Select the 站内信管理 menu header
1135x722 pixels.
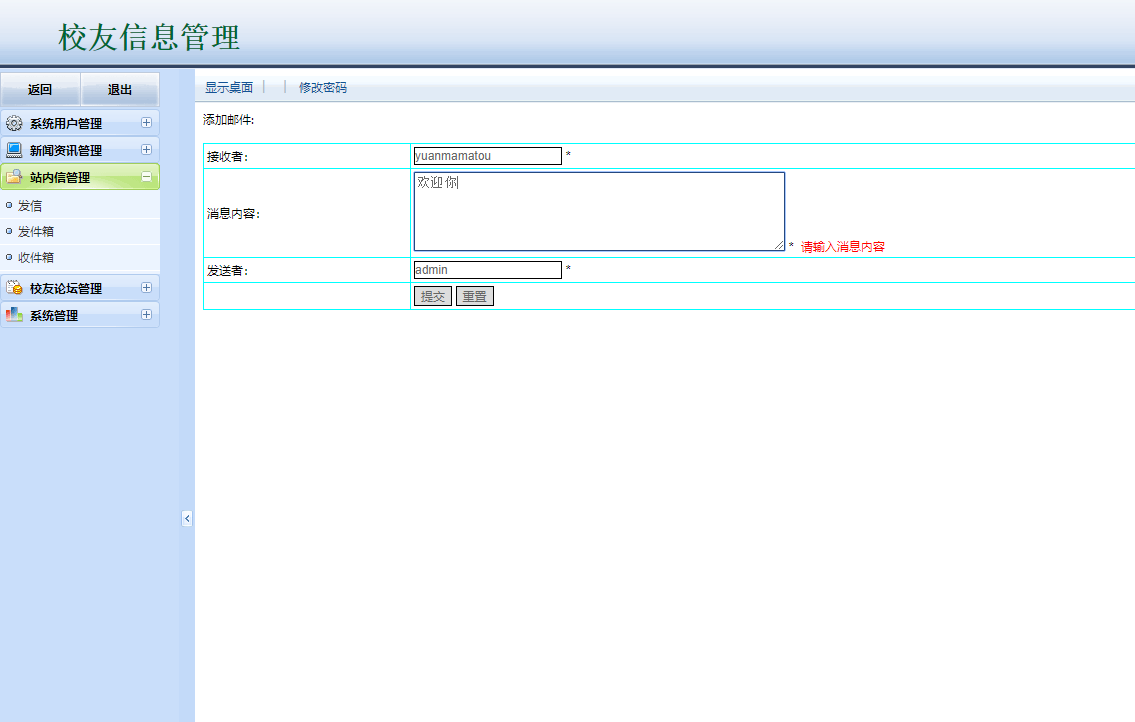[x=80, y=177]
